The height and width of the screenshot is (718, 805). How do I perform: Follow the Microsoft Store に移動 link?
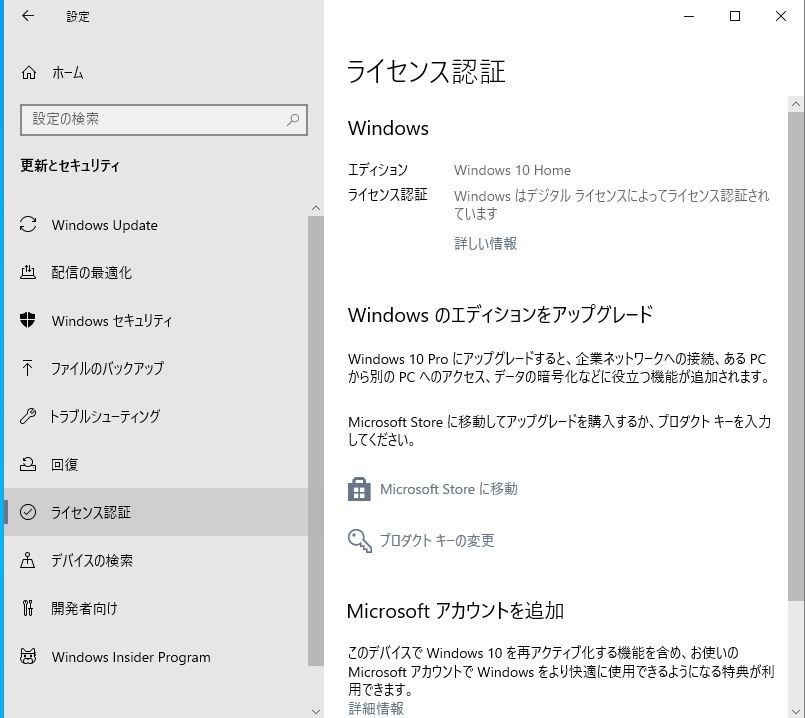(x=448, y=489)
